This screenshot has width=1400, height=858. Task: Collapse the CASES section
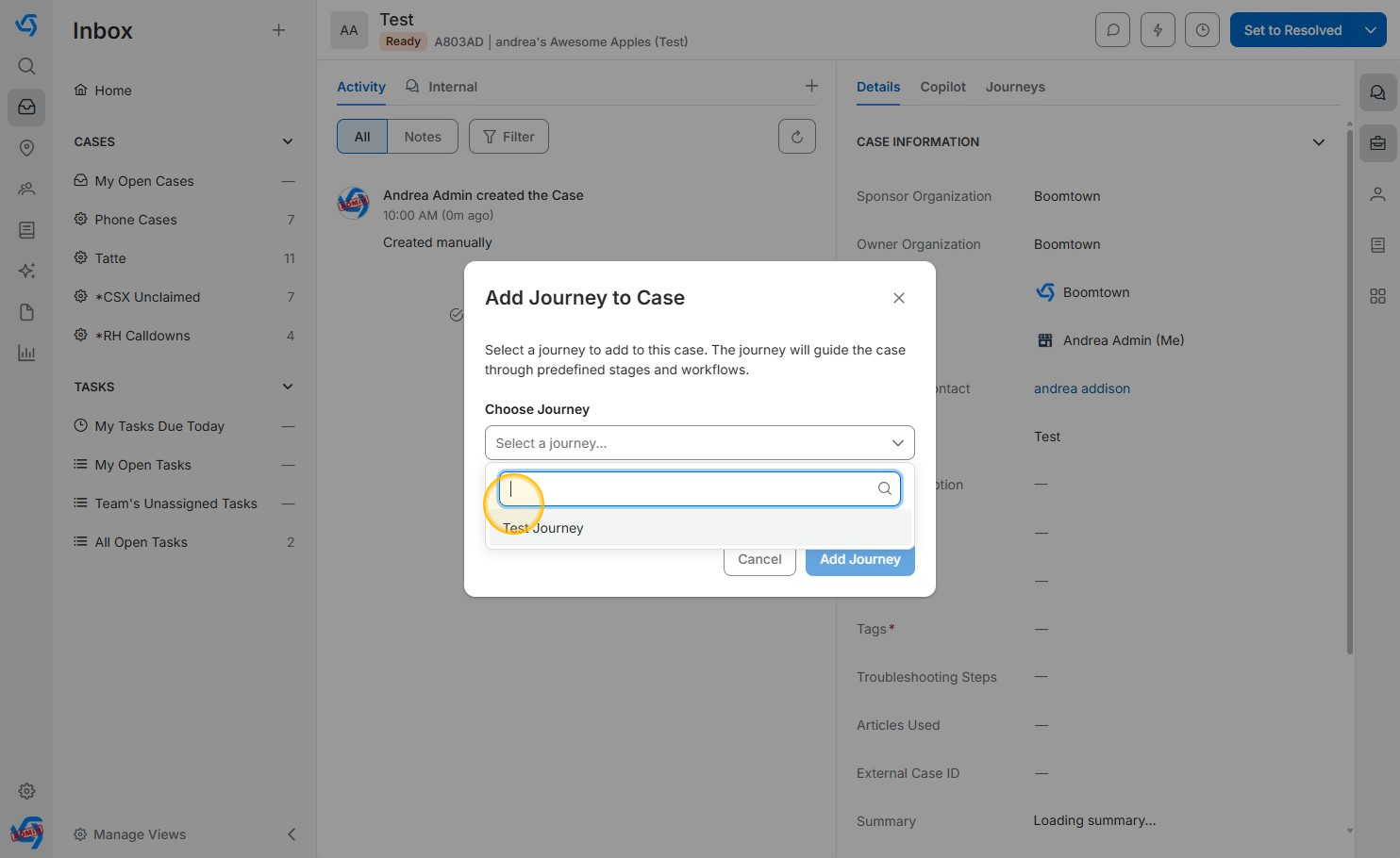(288, 141)
